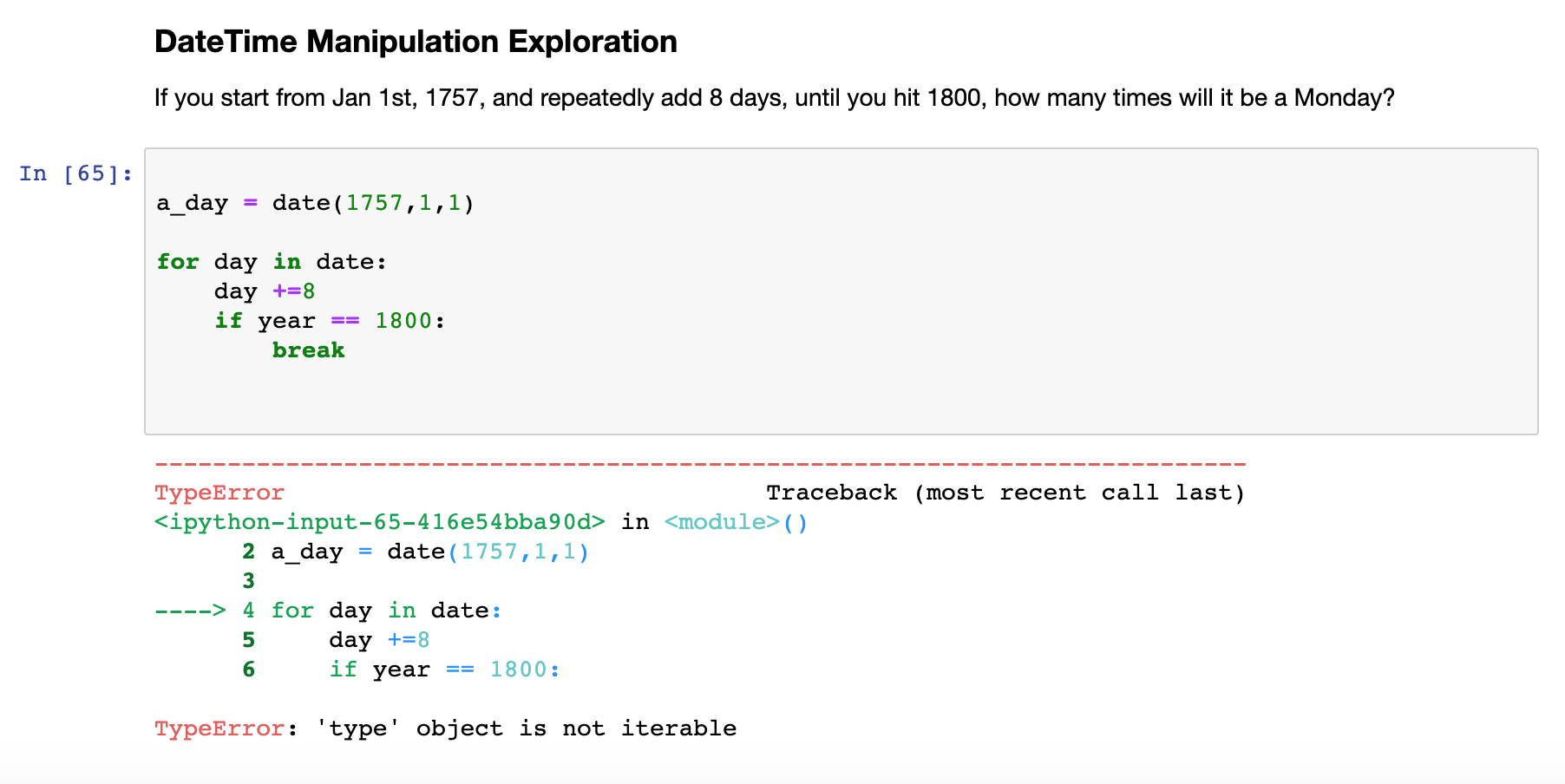Viewport: 1565px width, 784px height.
Task: Click the Traceback (most recent call last) text
Action: pyautogui.click(x=1005, y=492)
